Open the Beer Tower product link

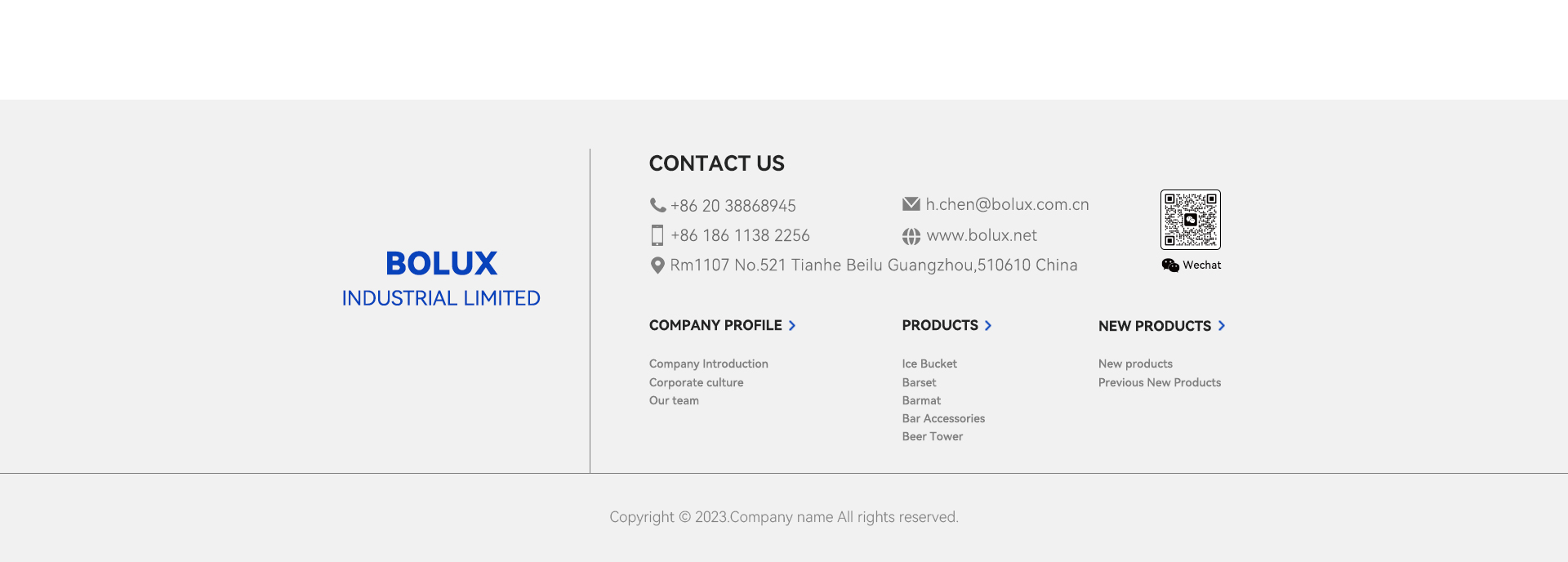click(x=932, y=436)
